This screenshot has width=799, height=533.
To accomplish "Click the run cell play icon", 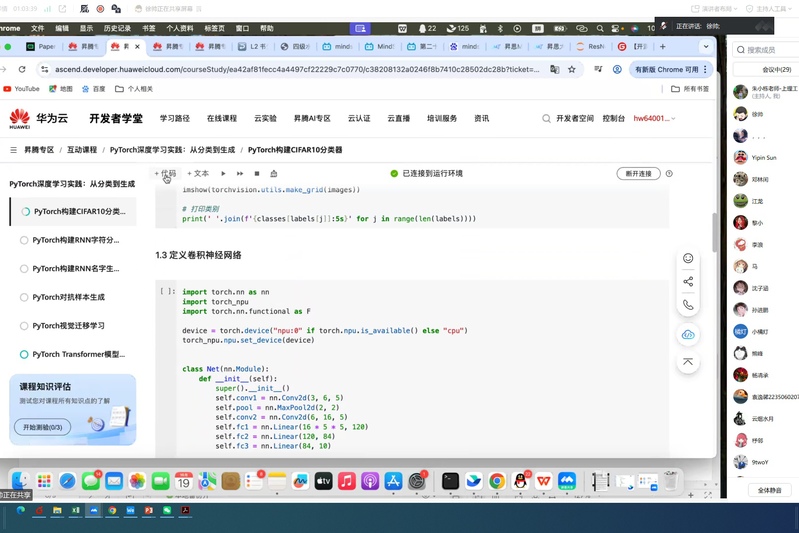I will [x=223, y=174].
